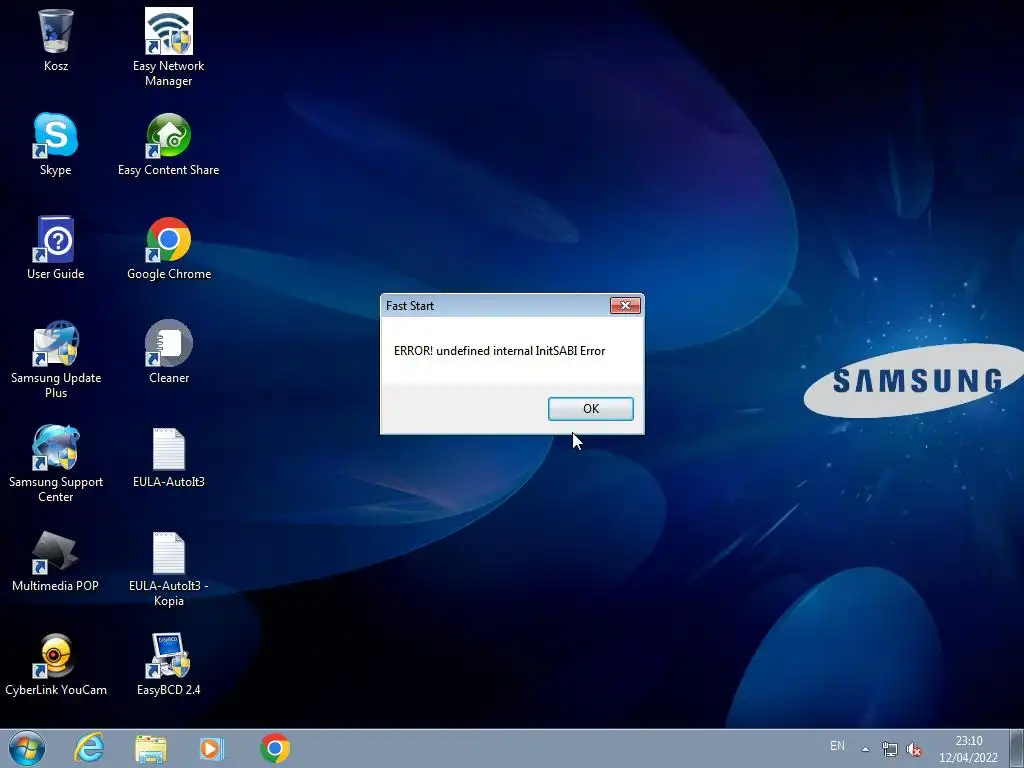1024x768 pixels.
Task: Open the Kosz recycle bin icon
Action: point(56,39)
